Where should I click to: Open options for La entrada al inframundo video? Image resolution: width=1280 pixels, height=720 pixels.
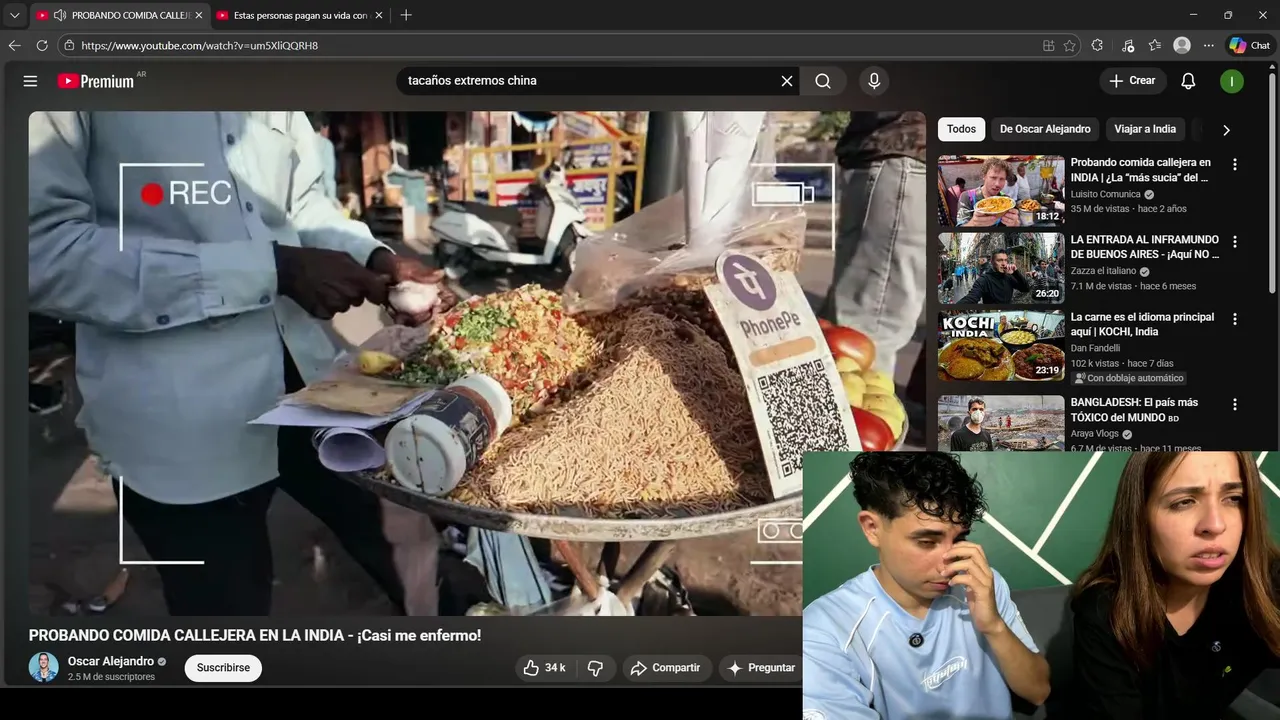tap(1235, 241)
